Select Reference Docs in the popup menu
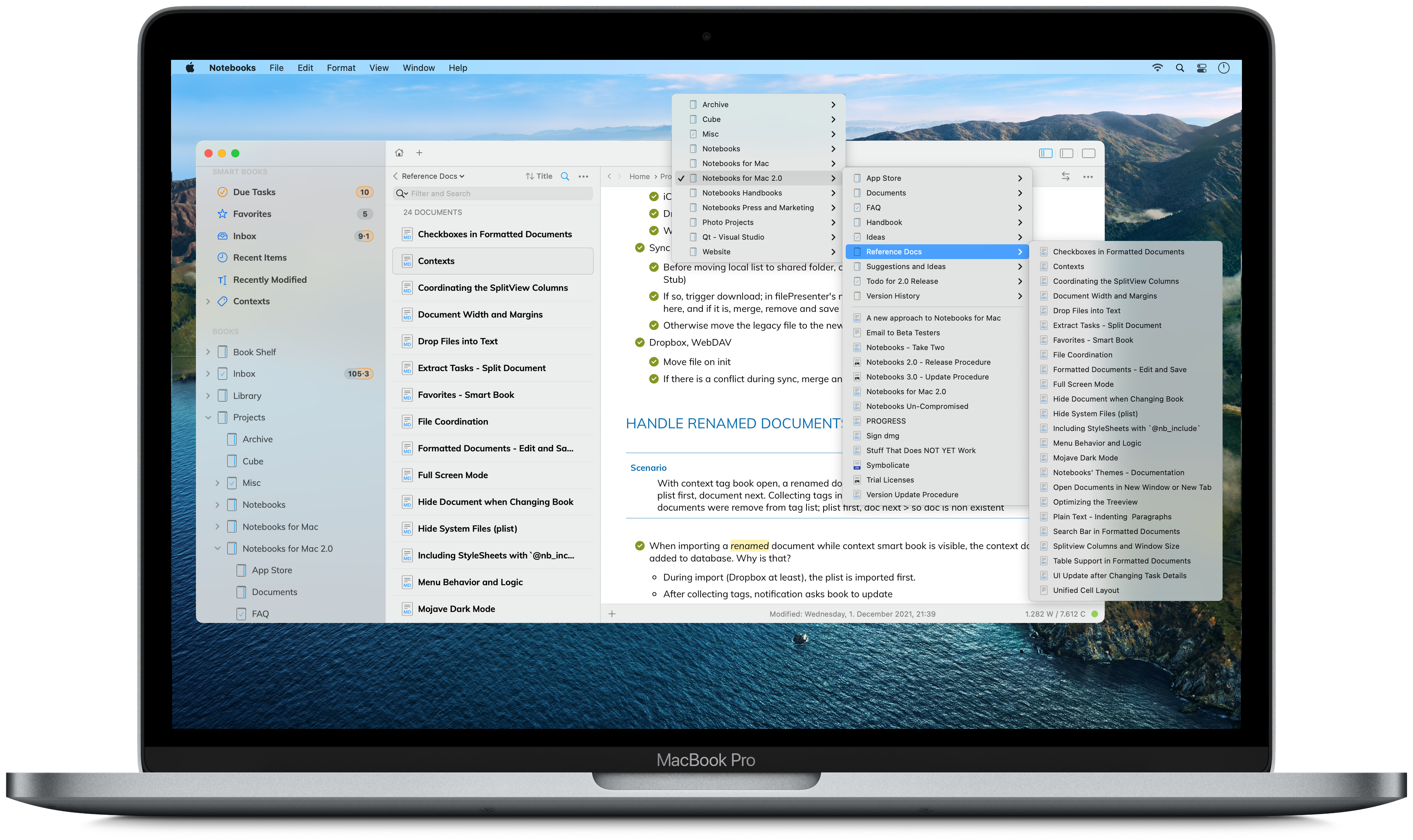The height and width of the screenshot is (840, 1413). click(x=936, y=252)
